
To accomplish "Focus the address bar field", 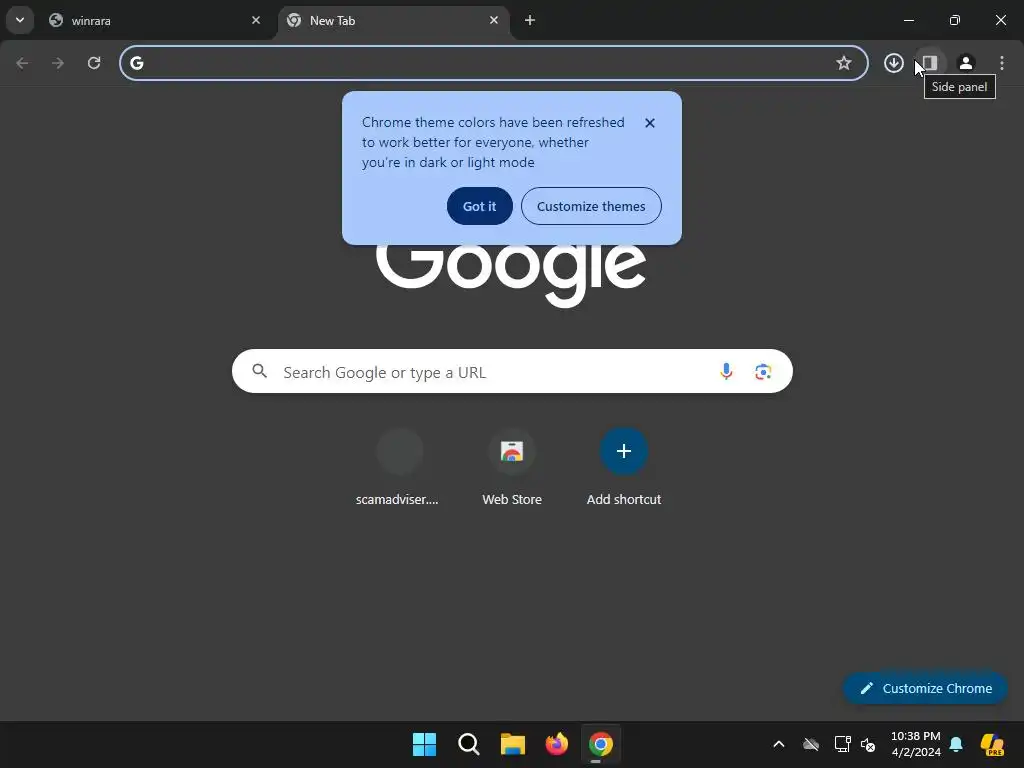I will point(494,63).
